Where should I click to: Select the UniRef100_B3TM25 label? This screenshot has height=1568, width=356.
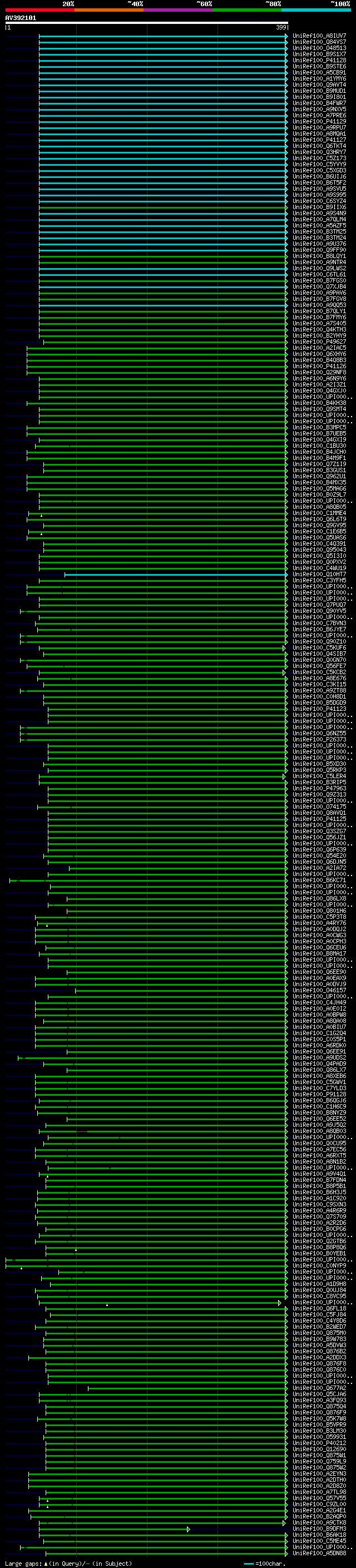[x=319, y=231]
